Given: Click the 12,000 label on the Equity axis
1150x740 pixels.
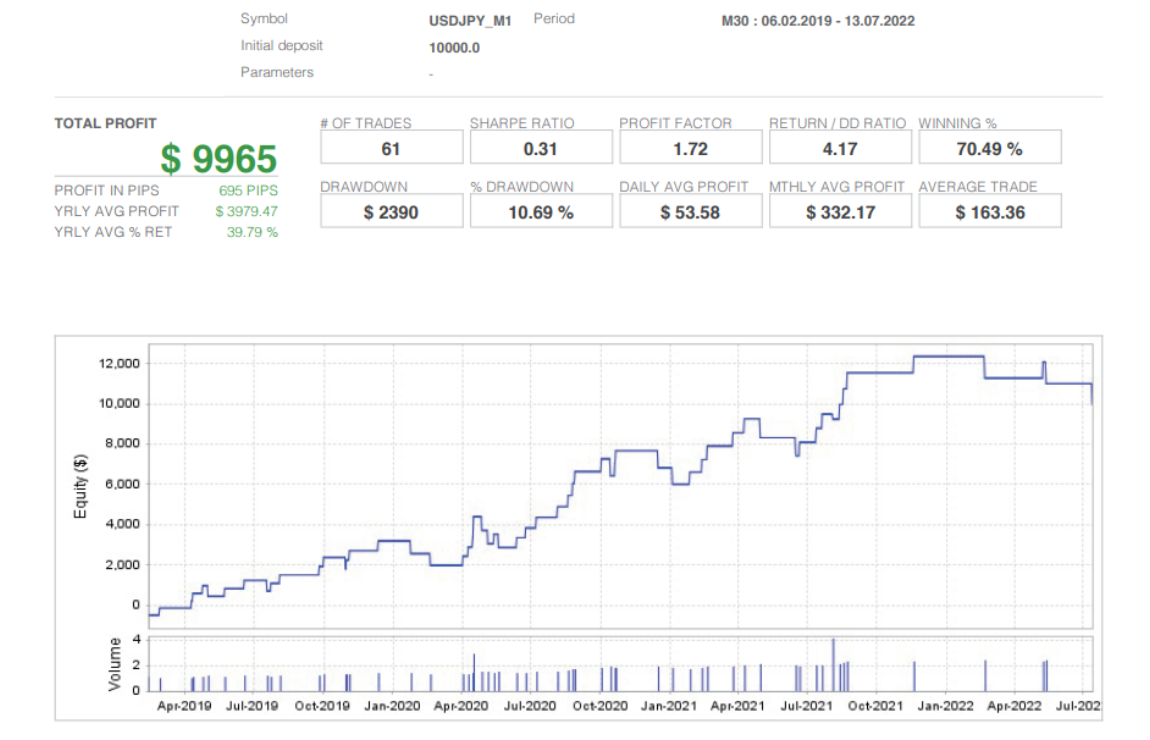Looking at the screenshot, I should (120, 363).
